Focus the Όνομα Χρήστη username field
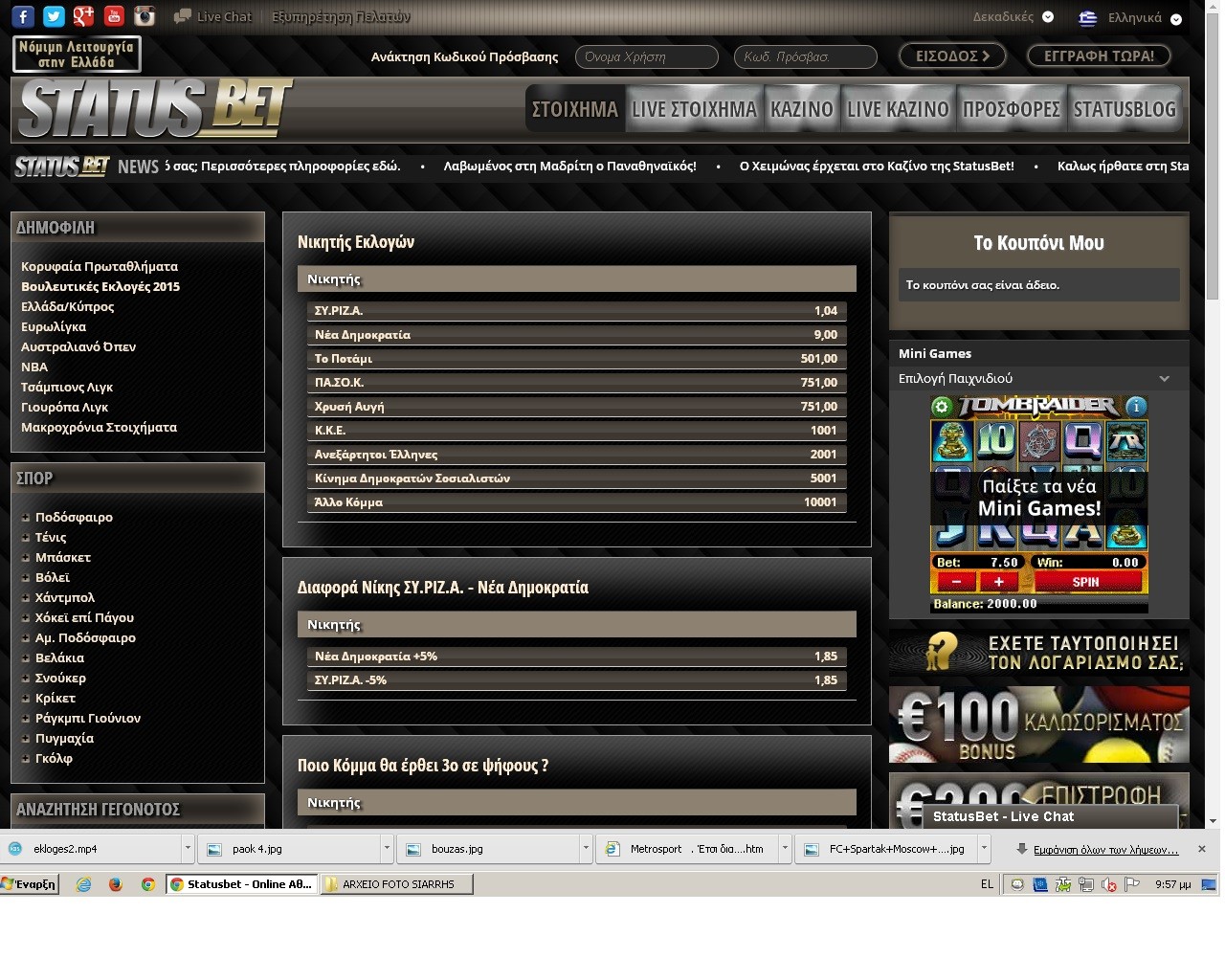 click(646, 56)
